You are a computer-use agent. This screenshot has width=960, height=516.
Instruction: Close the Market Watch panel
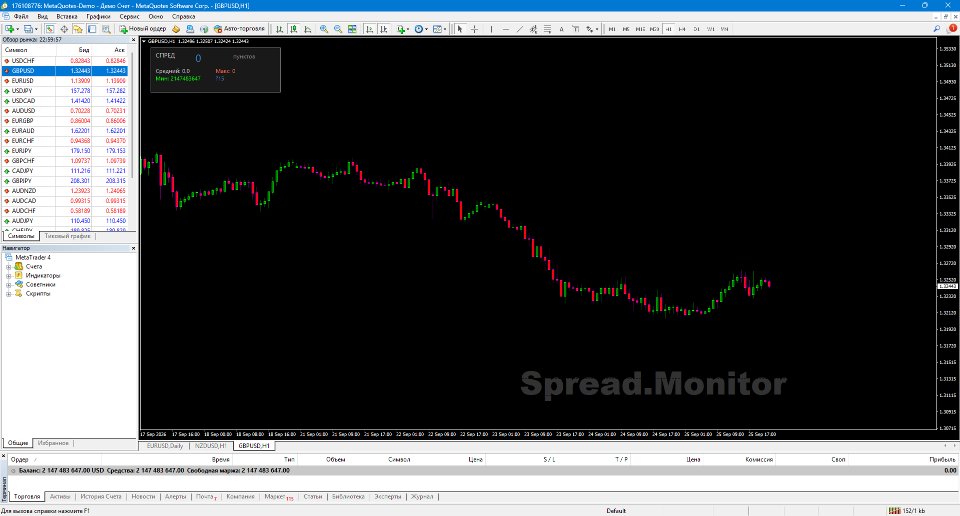point(133,40)
